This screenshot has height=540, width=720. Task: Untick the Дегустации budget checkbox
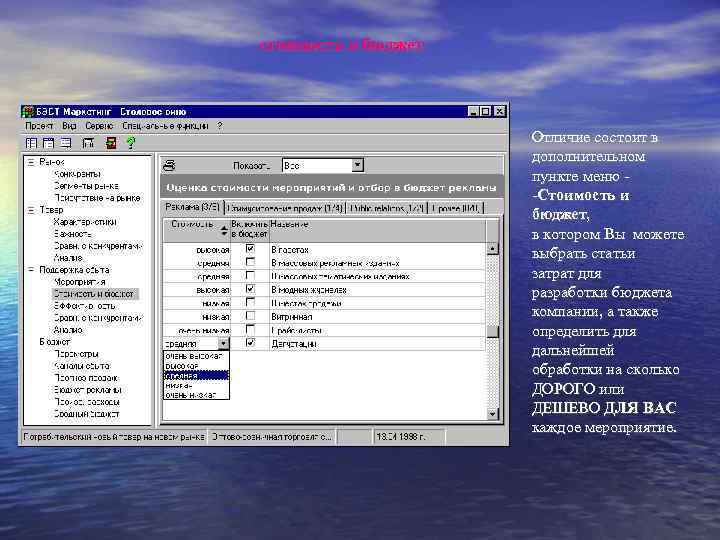[x=250, y=343]
